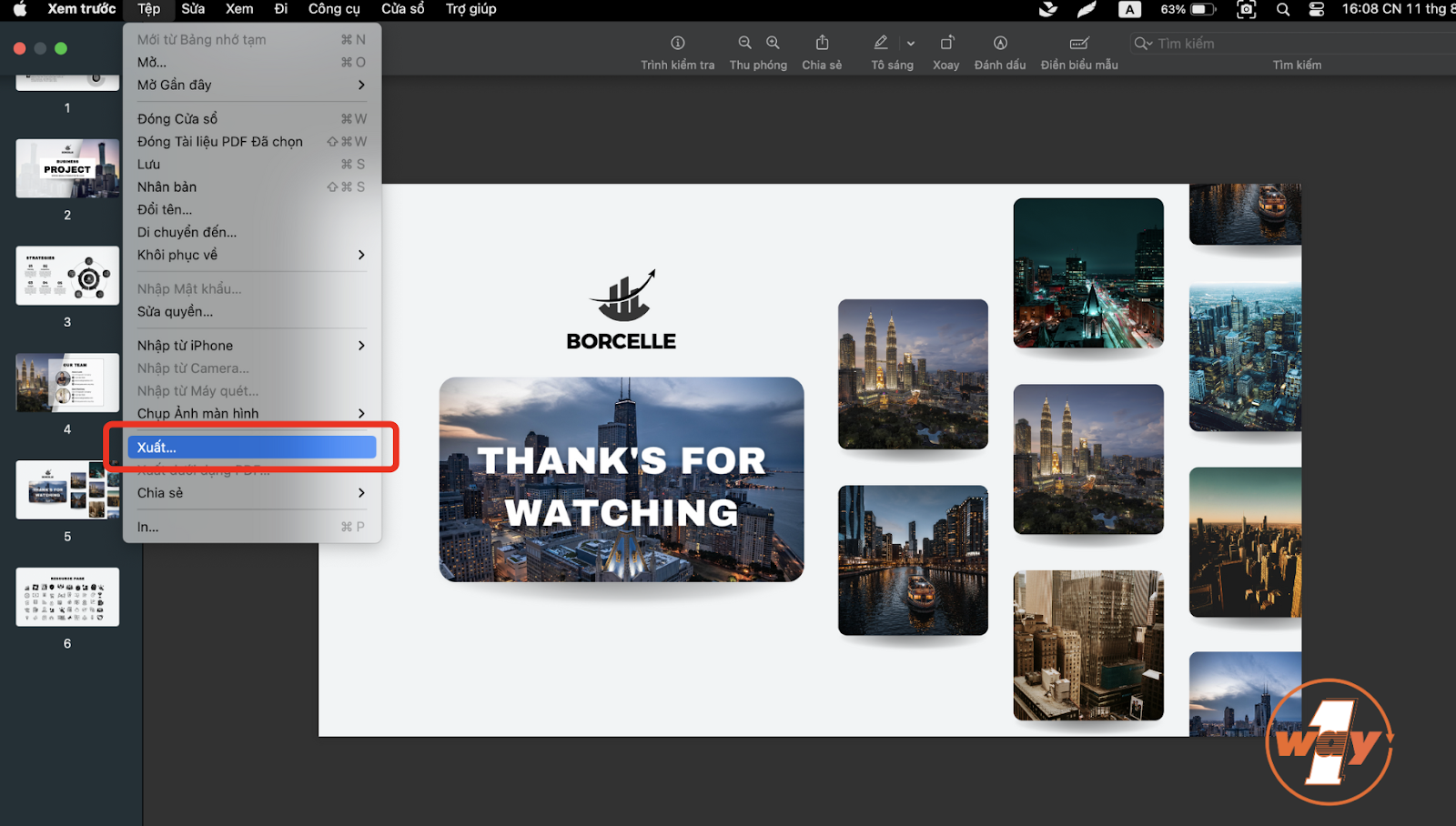
Task: Expand the Mở Gần đây submenu
Action: coord(252,85)
